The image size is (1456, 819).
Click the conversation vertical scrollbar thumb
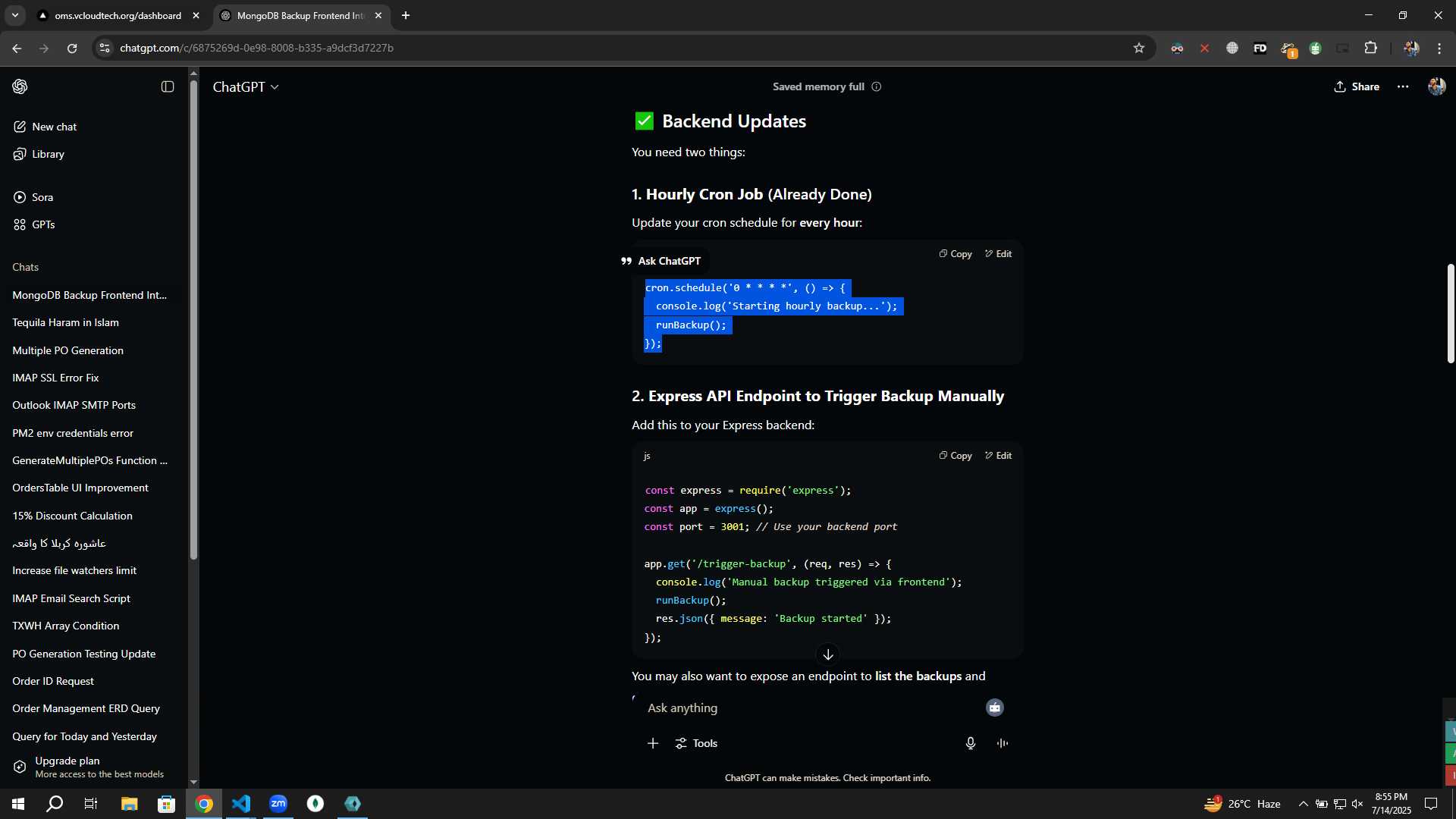coord(1451,313)
